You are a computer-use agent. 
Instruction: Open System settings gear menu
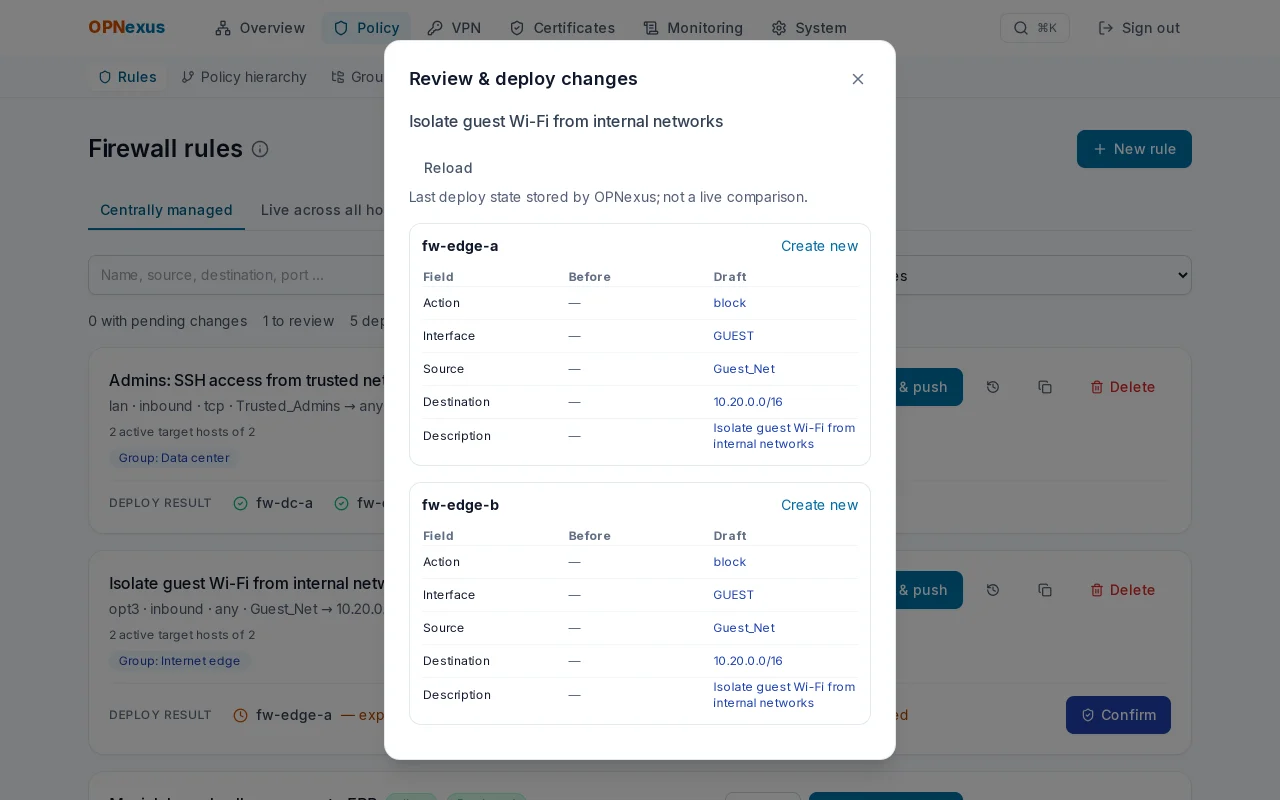tap(809, 28)
